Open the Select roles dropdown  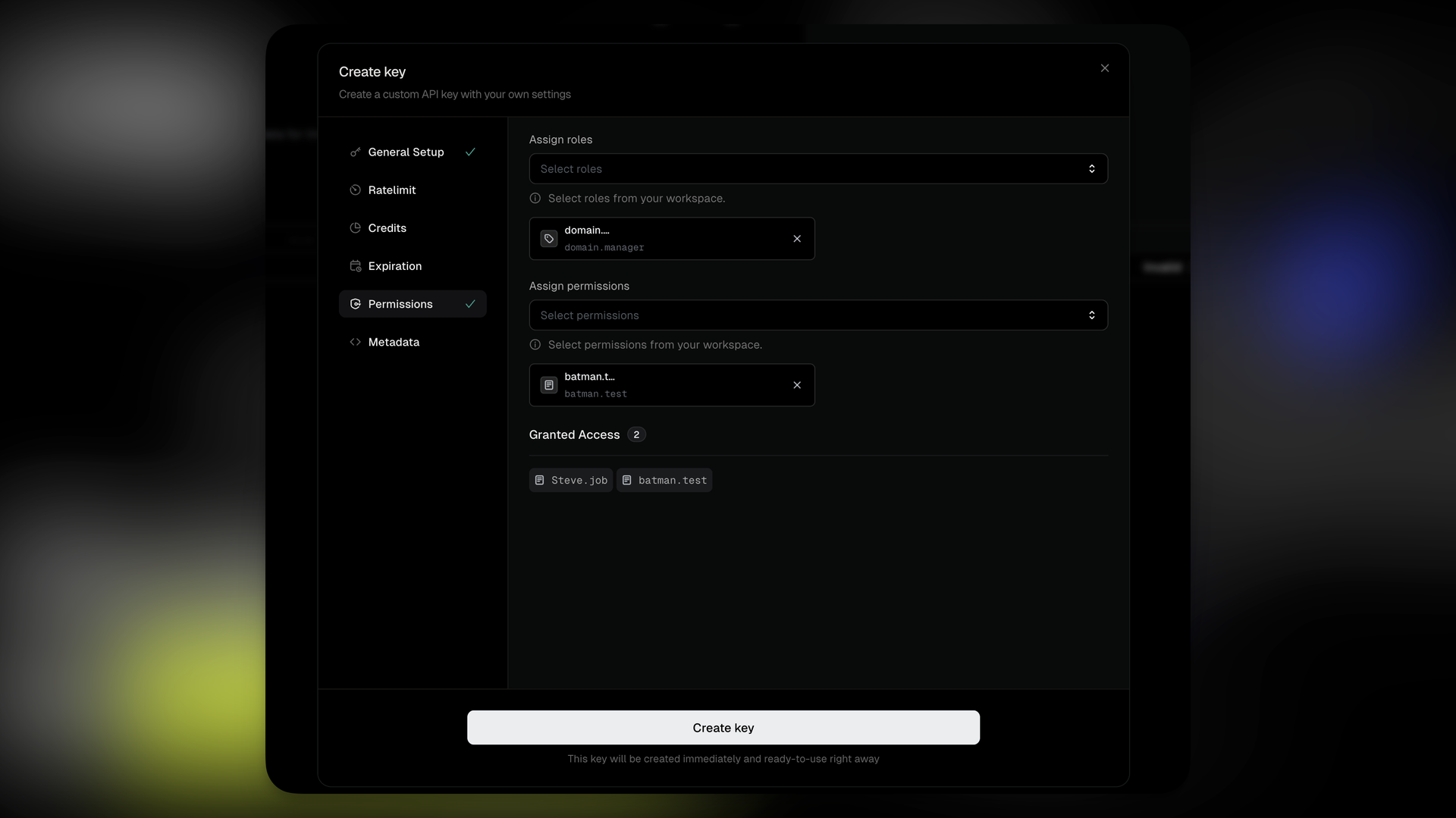(818, 168)
